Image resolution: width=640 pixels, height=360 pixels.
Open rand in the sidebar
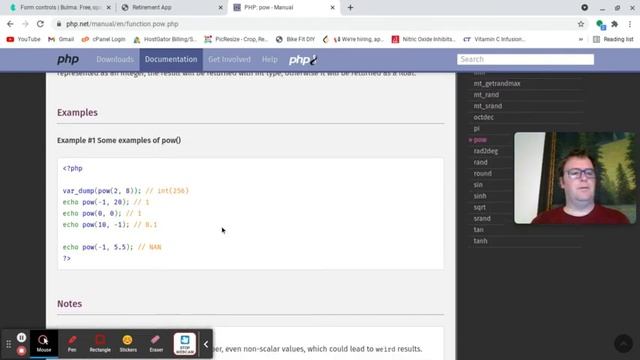tap(480, 162)
